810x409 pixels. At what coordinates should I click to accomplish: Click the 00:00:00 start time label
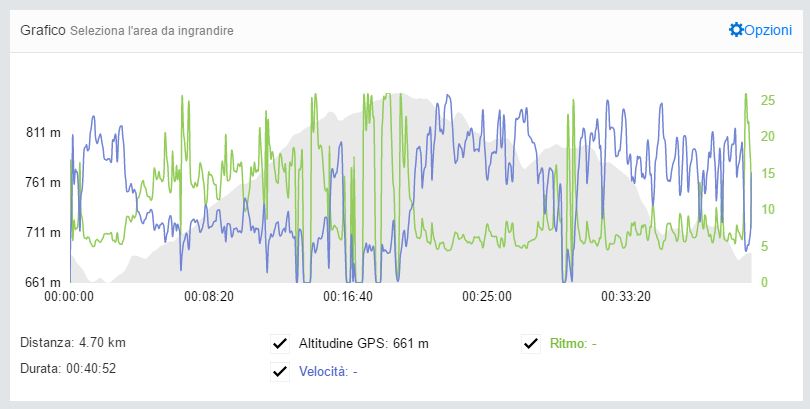pos(69,296)
